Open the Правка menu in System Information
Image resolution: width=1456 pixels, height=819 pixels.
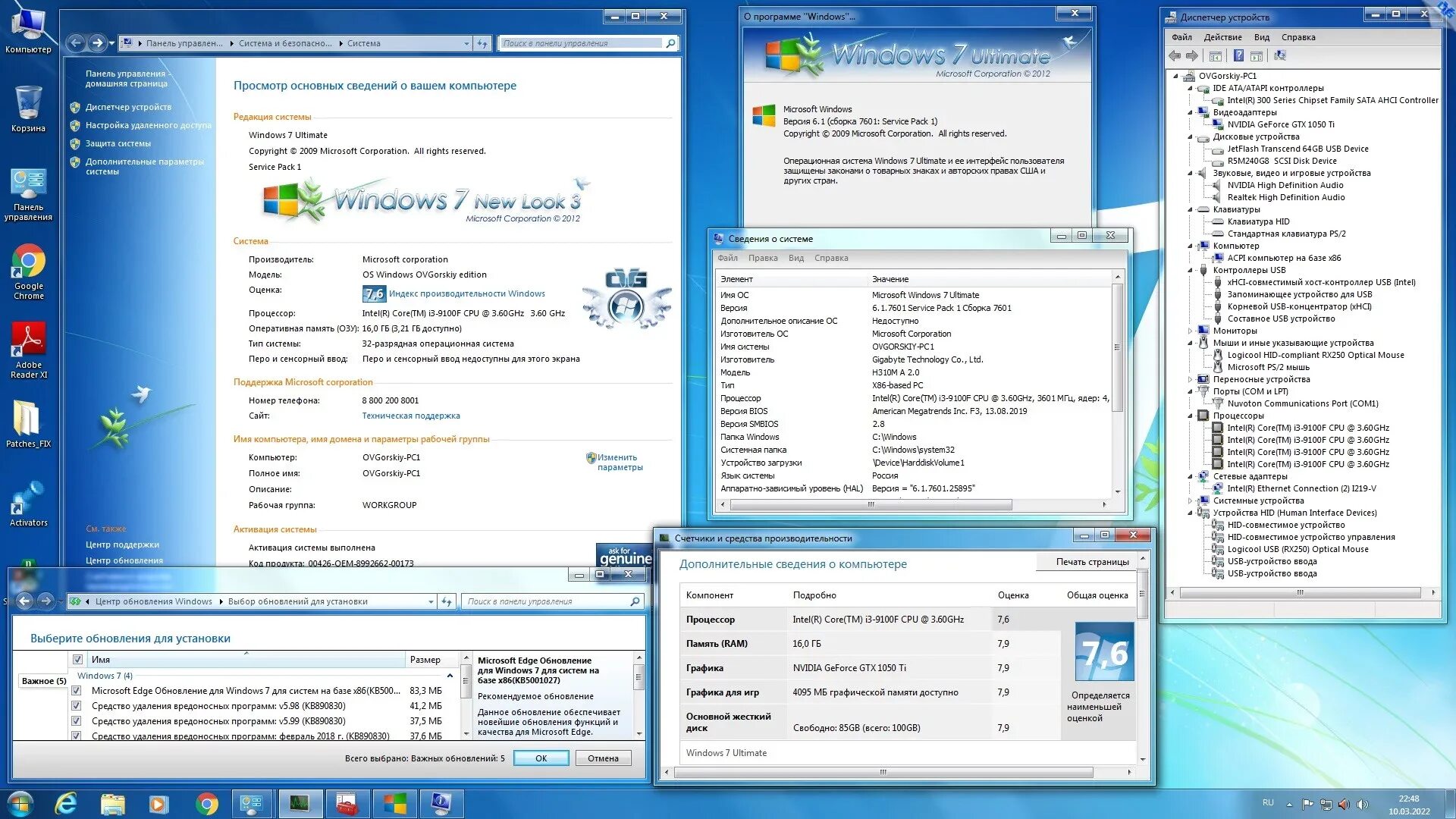coord(762,258)
